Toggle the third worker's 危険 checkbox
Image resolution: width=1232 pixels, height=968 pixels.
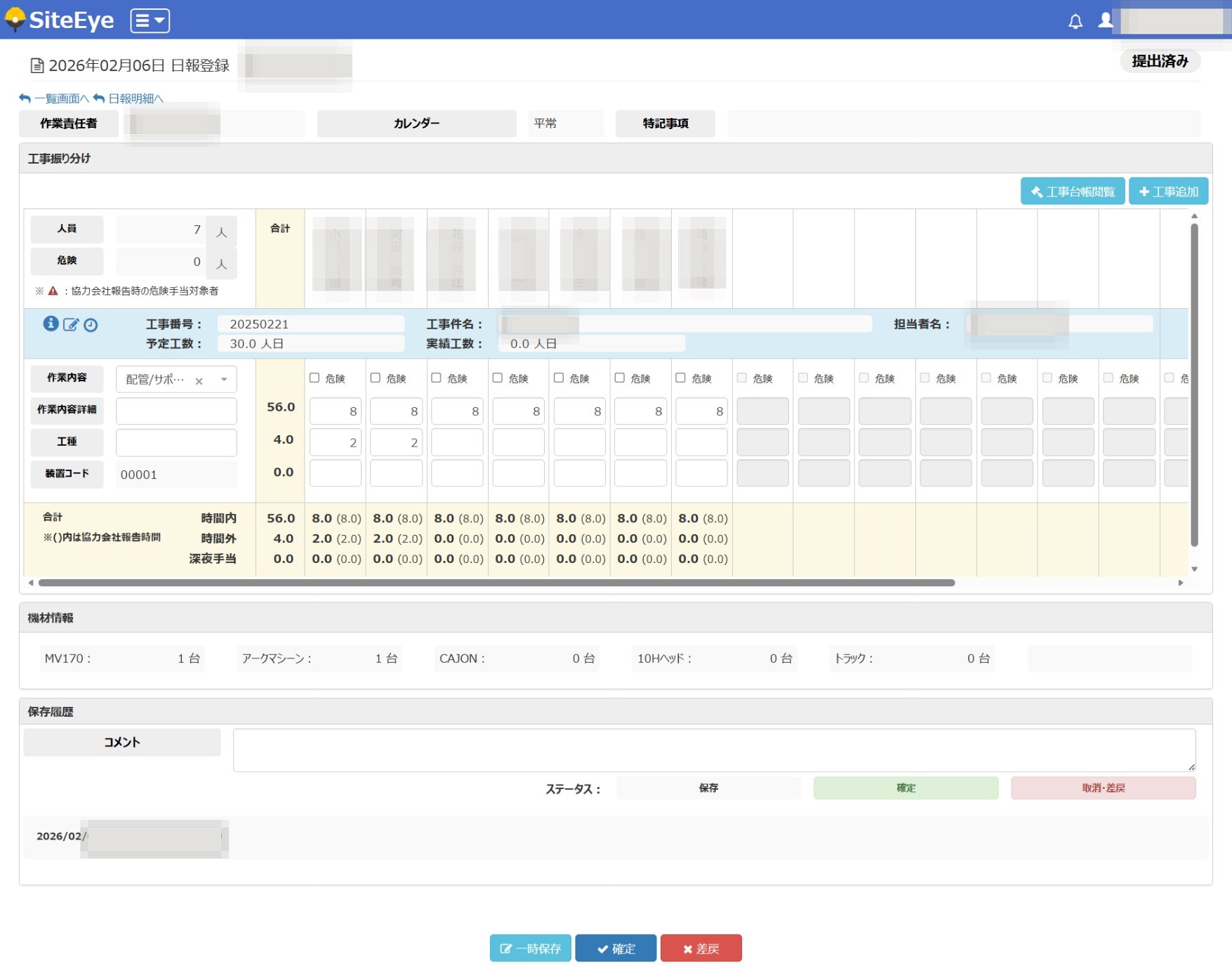point(436,378)
